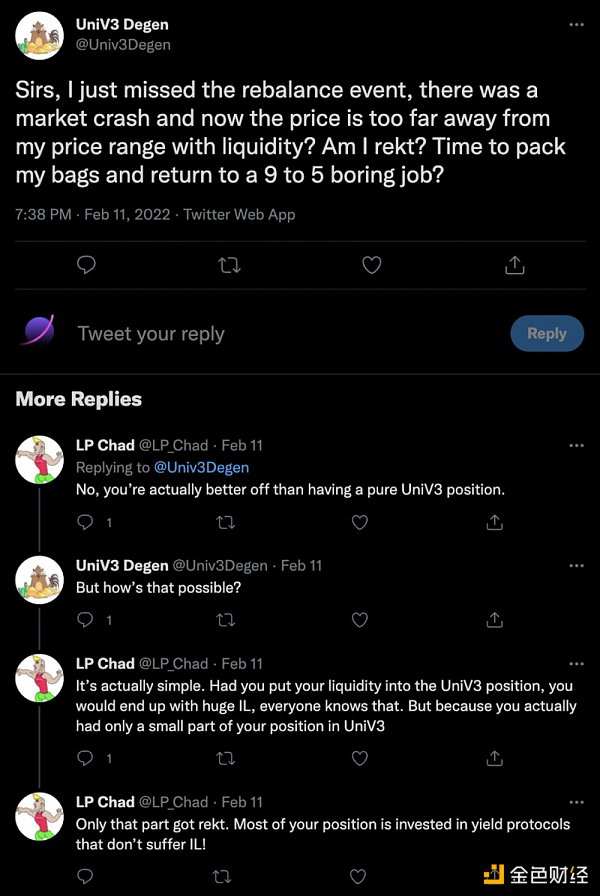600x896 pixels.
Task: Open the @Univ3Degen mention link
Action: (x=200, y=467)
